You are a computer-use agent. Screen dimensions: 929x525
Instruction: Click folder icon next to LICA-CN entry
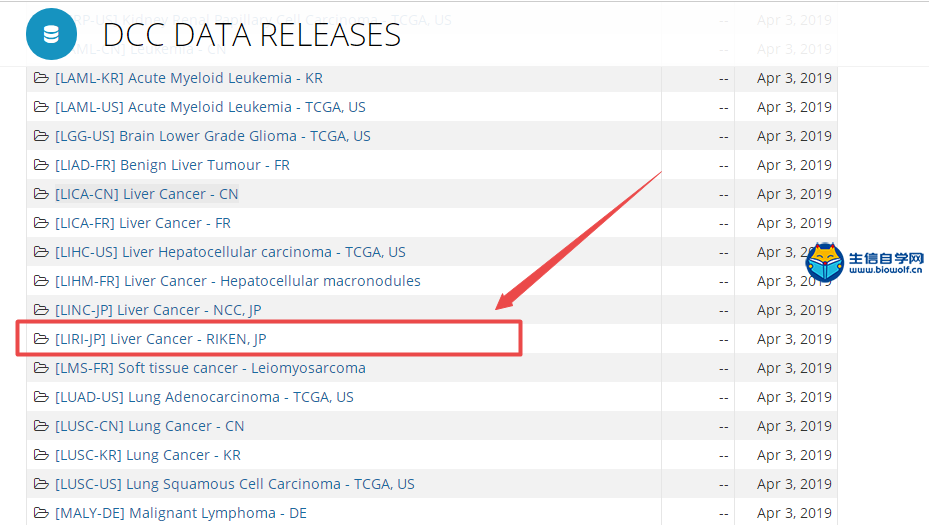click(41, 194)
